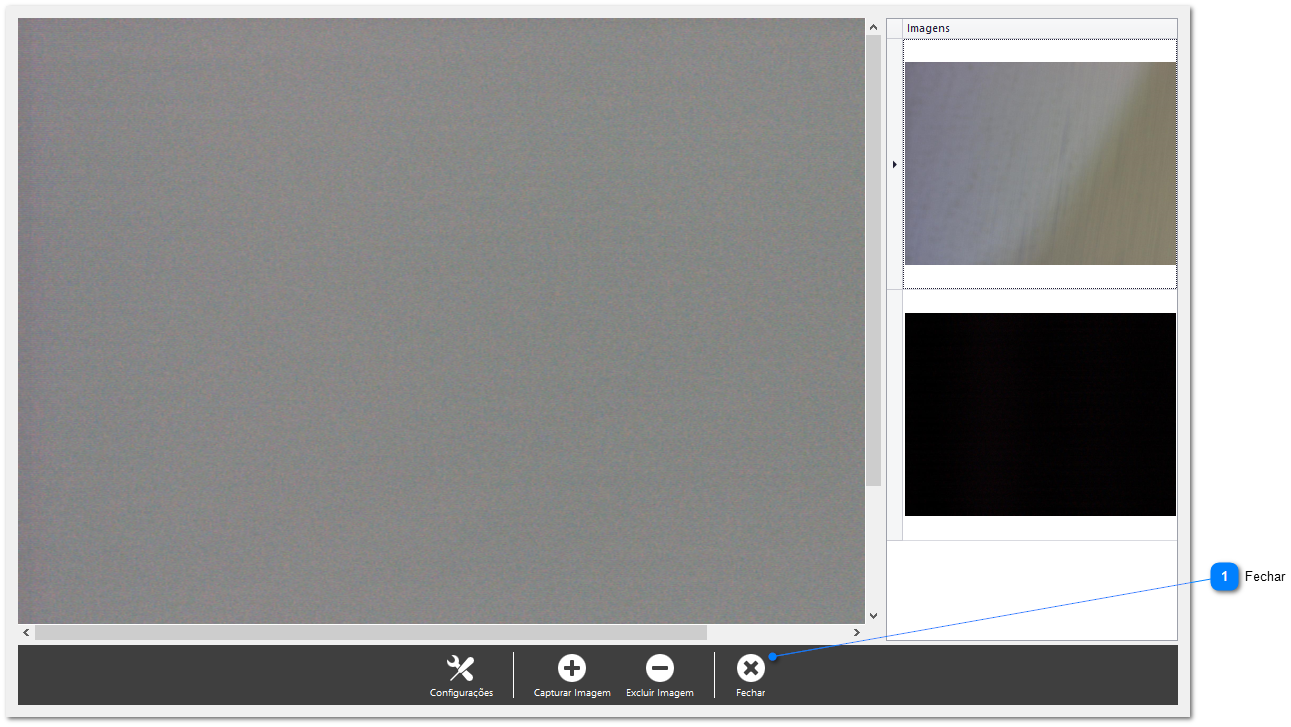Image resolution: width=1291 pixels, height=727 pixels.
Task: Click the Excluir Imagem minus icon
Action: (659, 668)
